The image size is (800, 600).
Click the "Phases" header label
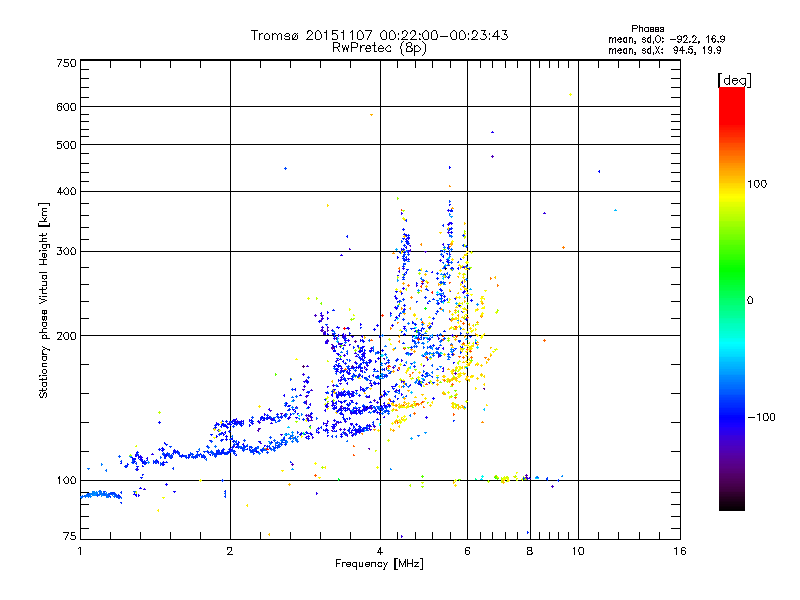pyautogui.click(x=647, y=29)
